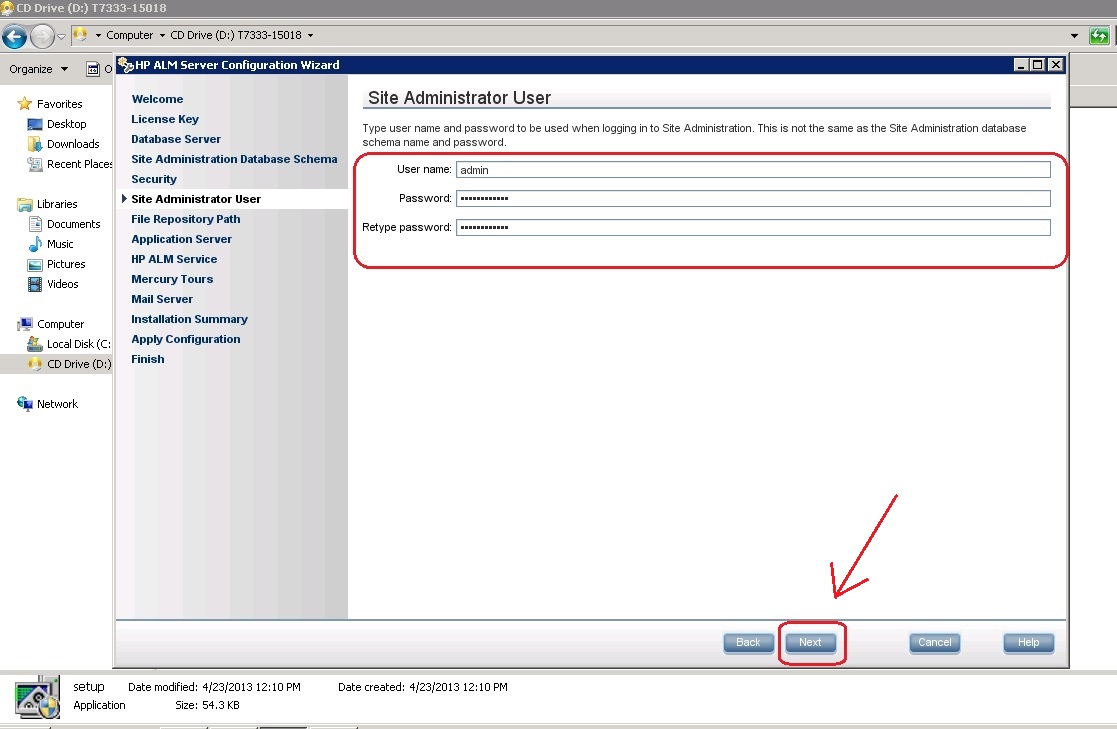The image size is (1117, 729).
Task: Select the Welcome wizard step
Action: tap(157, 99)
